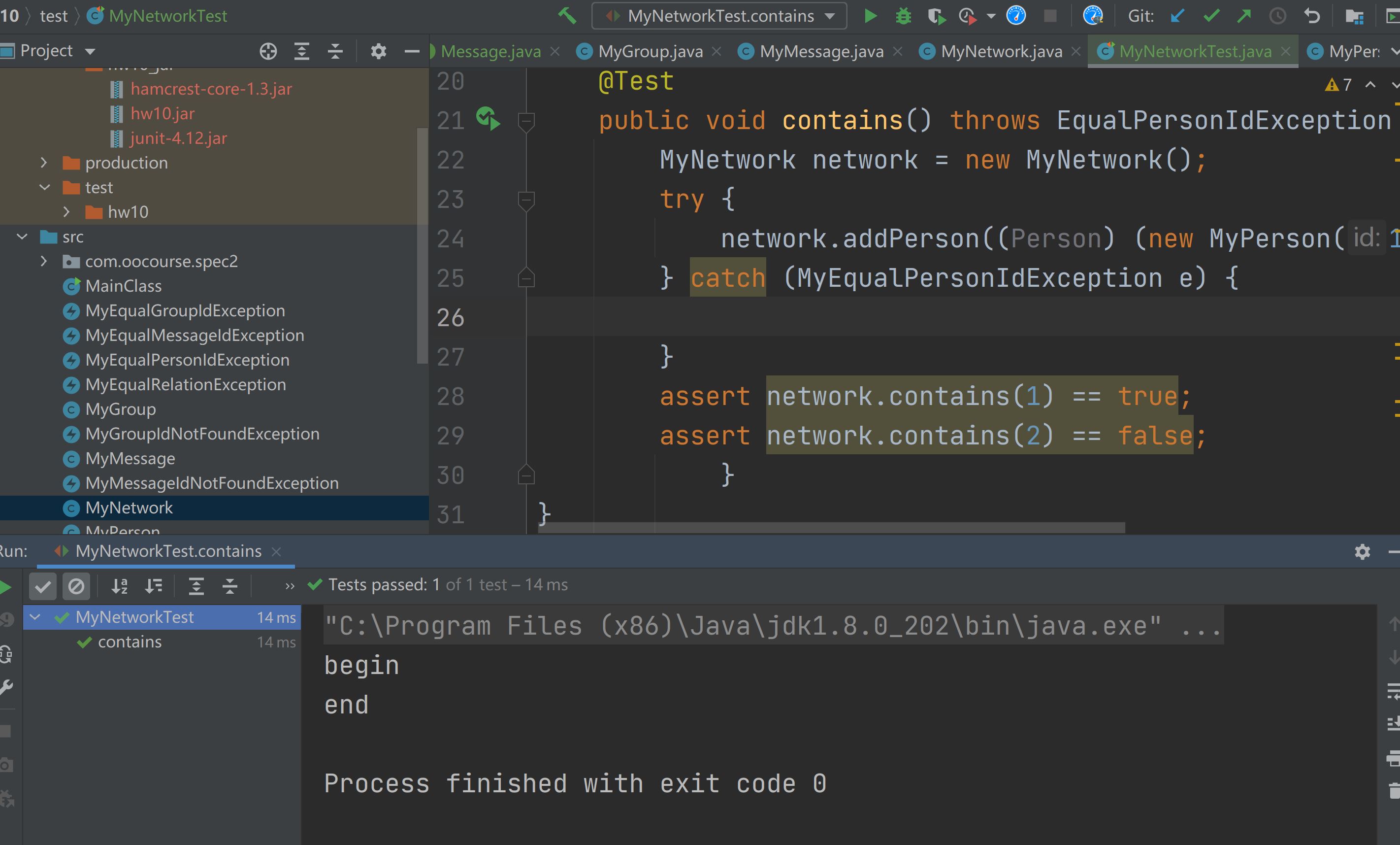This screenshot has height=845, width=1400.
Task: Click the Git update project blue arrow
Action: 1177,16
